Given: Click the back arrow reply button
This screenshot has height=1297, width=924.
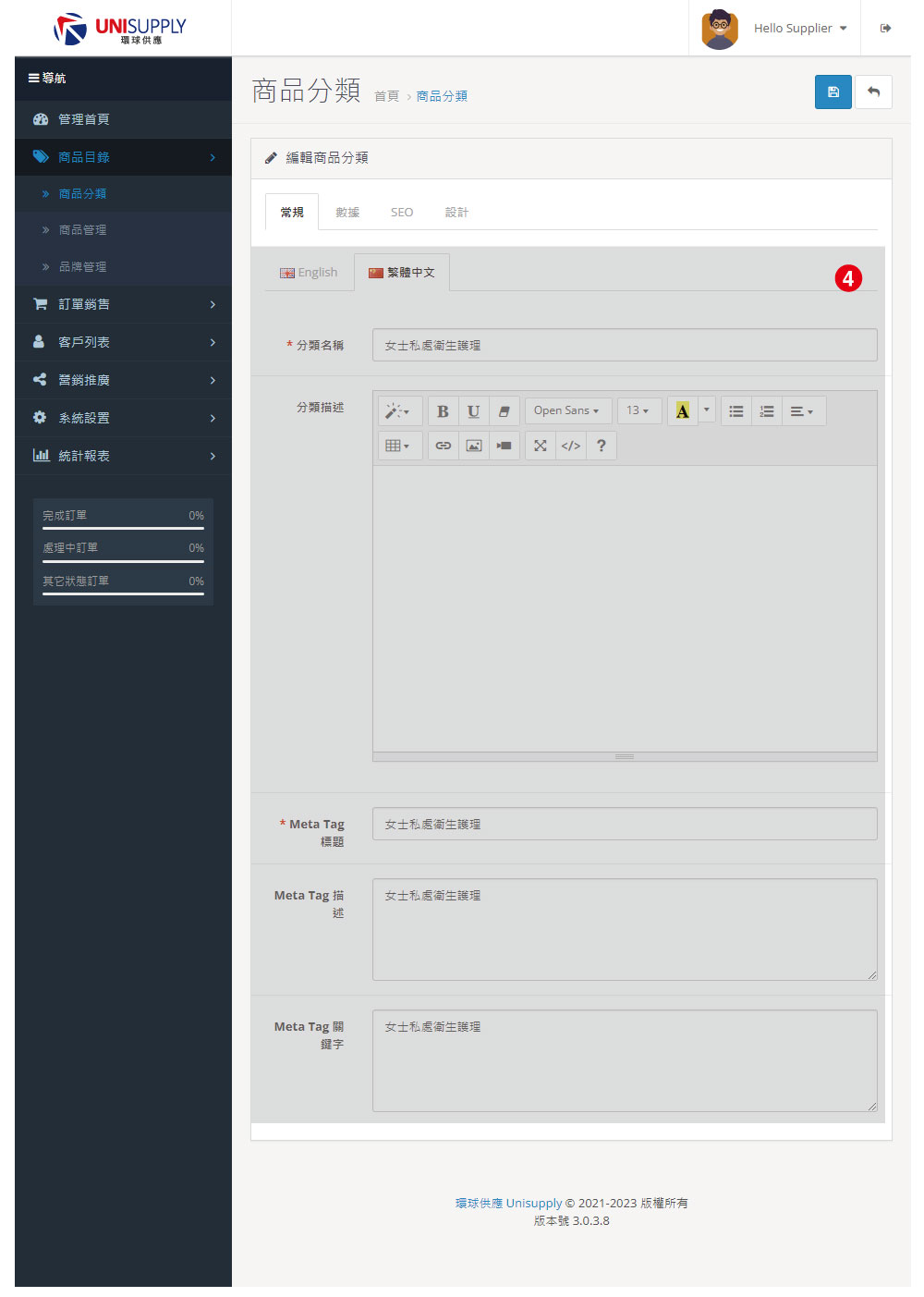Looking at the screenshot, I should (x=873, y=92).
